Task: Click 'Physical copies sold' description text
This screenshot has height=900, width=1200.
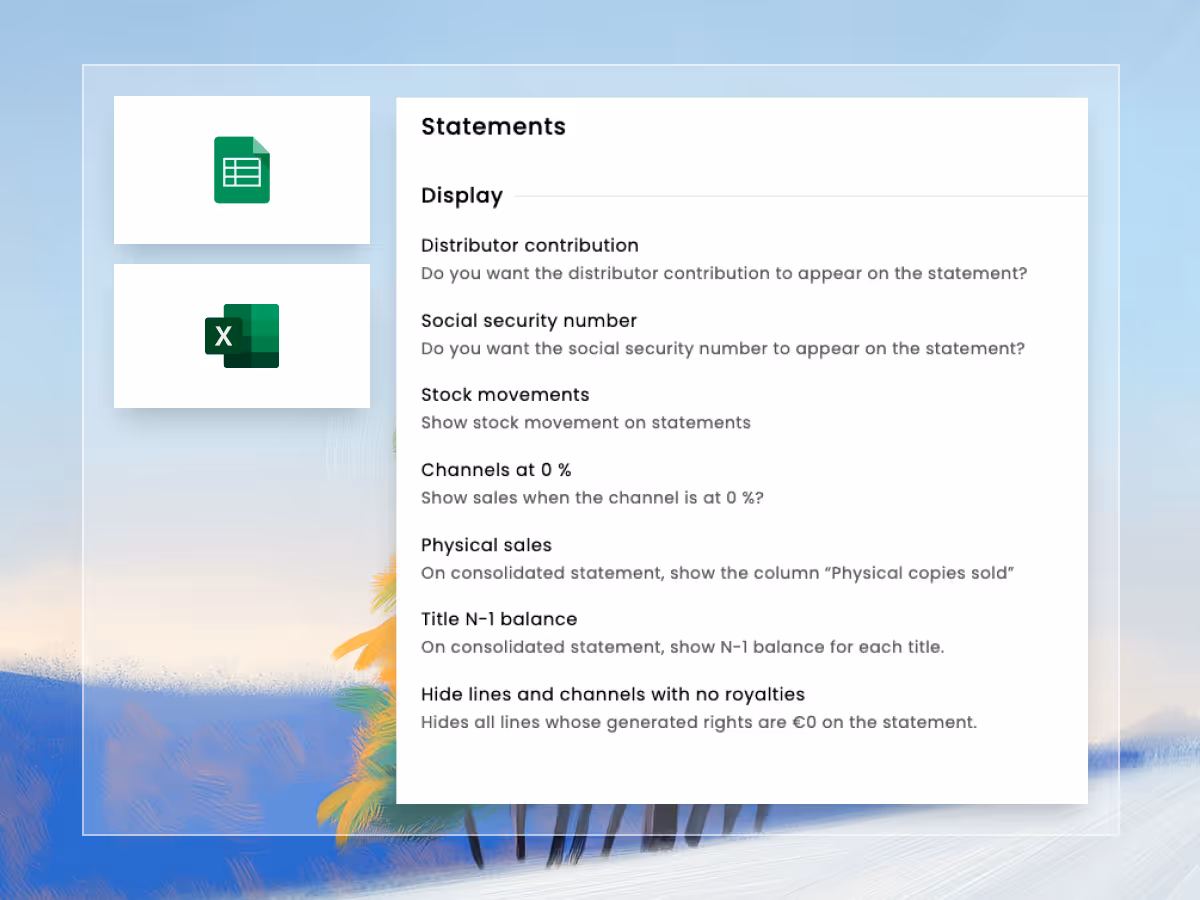Action: (718, 573)
